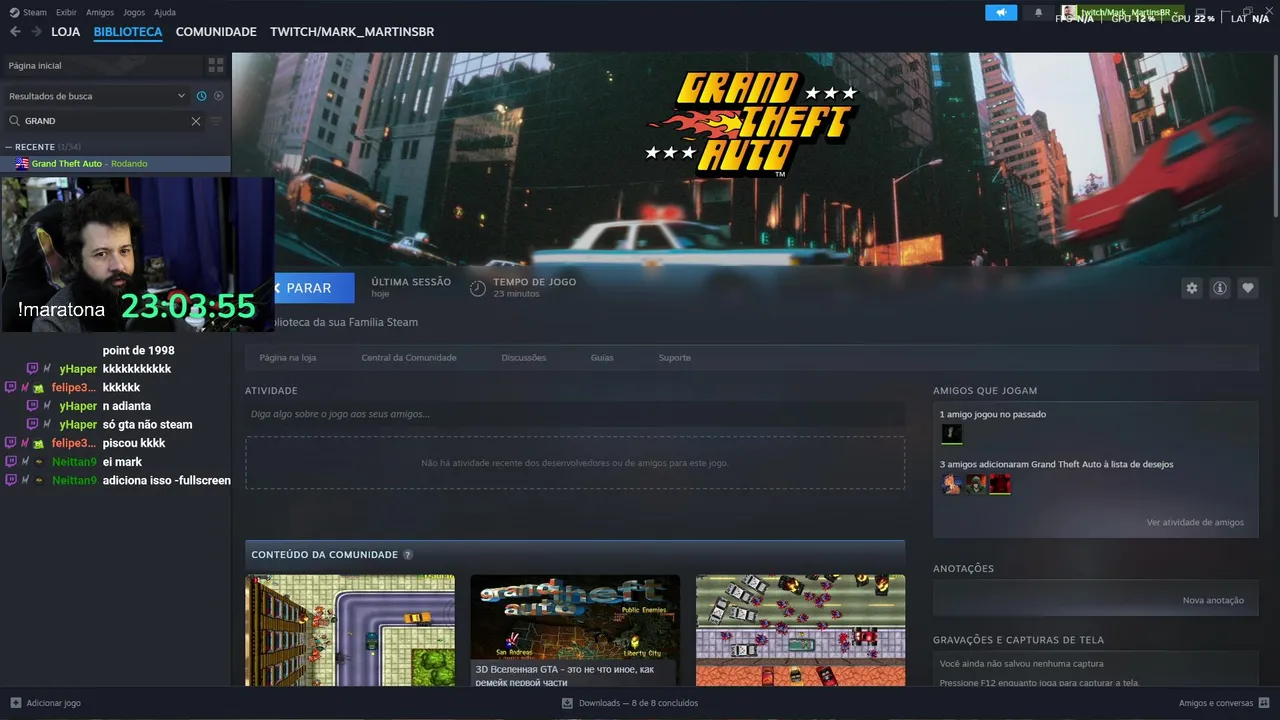Click the third red wishlist friend avatar
The image size is (1280, 720).
pyautogui.click(x=1000, y=484)
